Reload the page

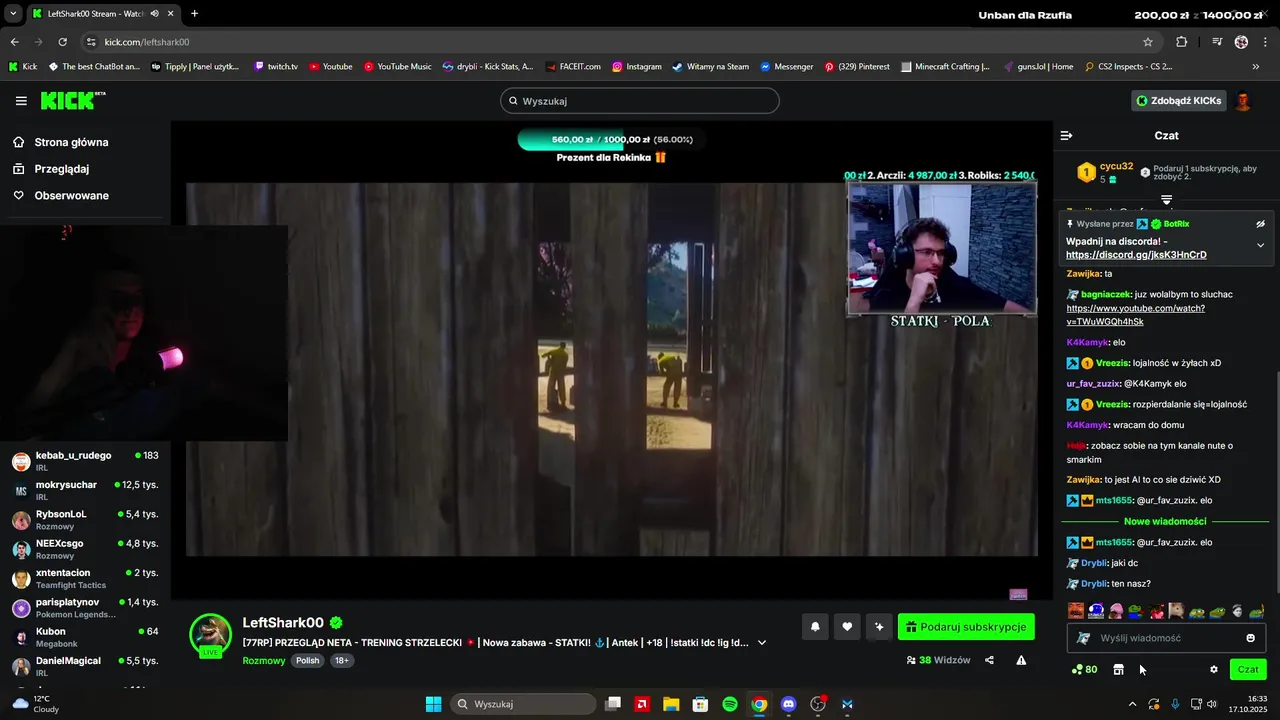pyautogui.click(x=63, y=42)
